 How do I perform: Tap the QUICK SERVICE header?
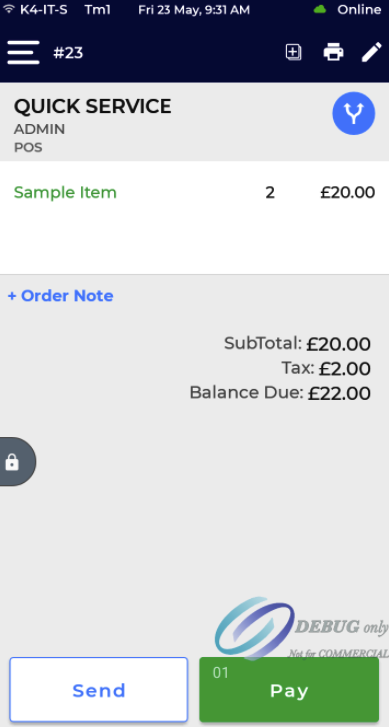[x=93, y=107]
